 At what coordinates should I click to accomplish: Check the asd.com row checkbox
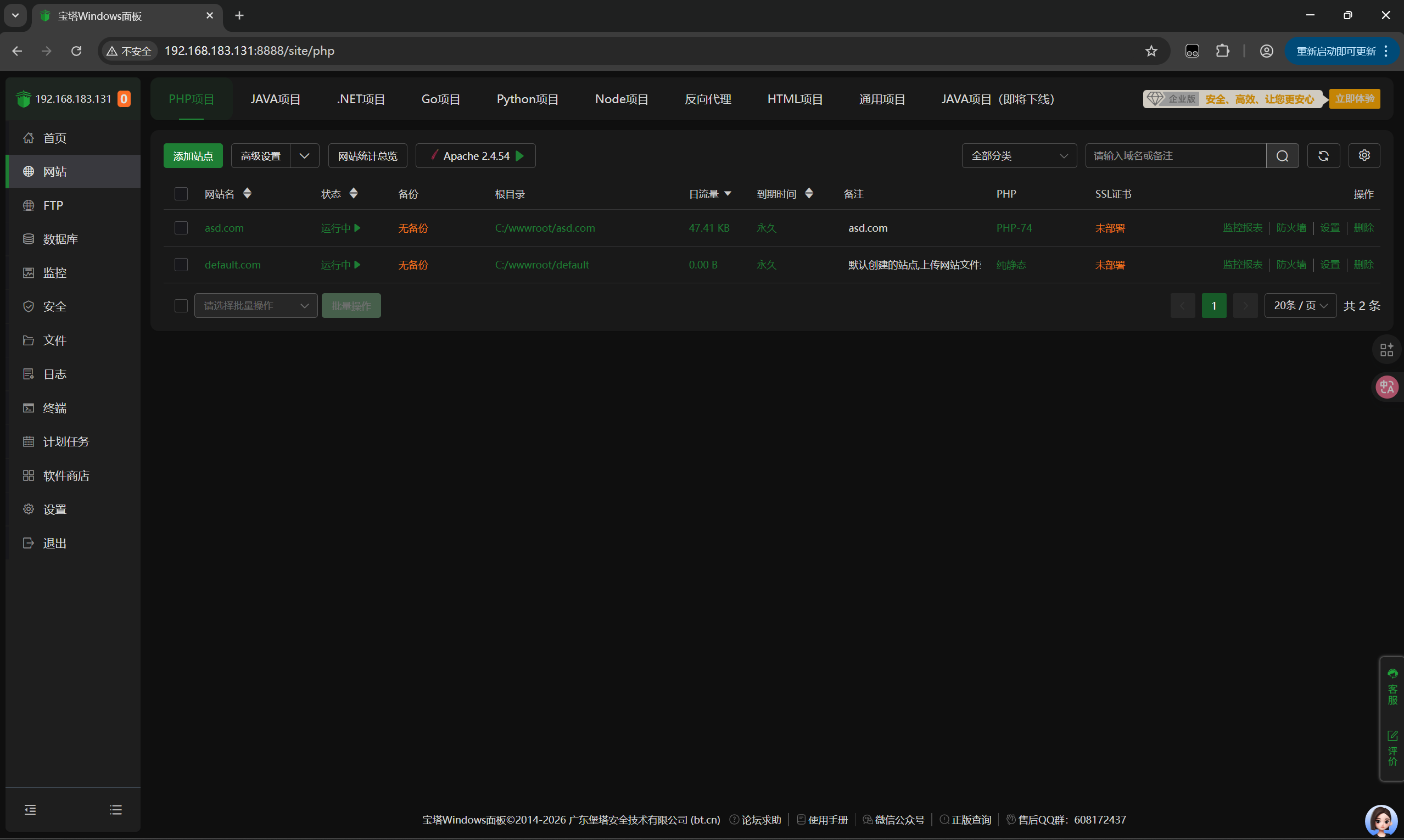tap(181, 228)
